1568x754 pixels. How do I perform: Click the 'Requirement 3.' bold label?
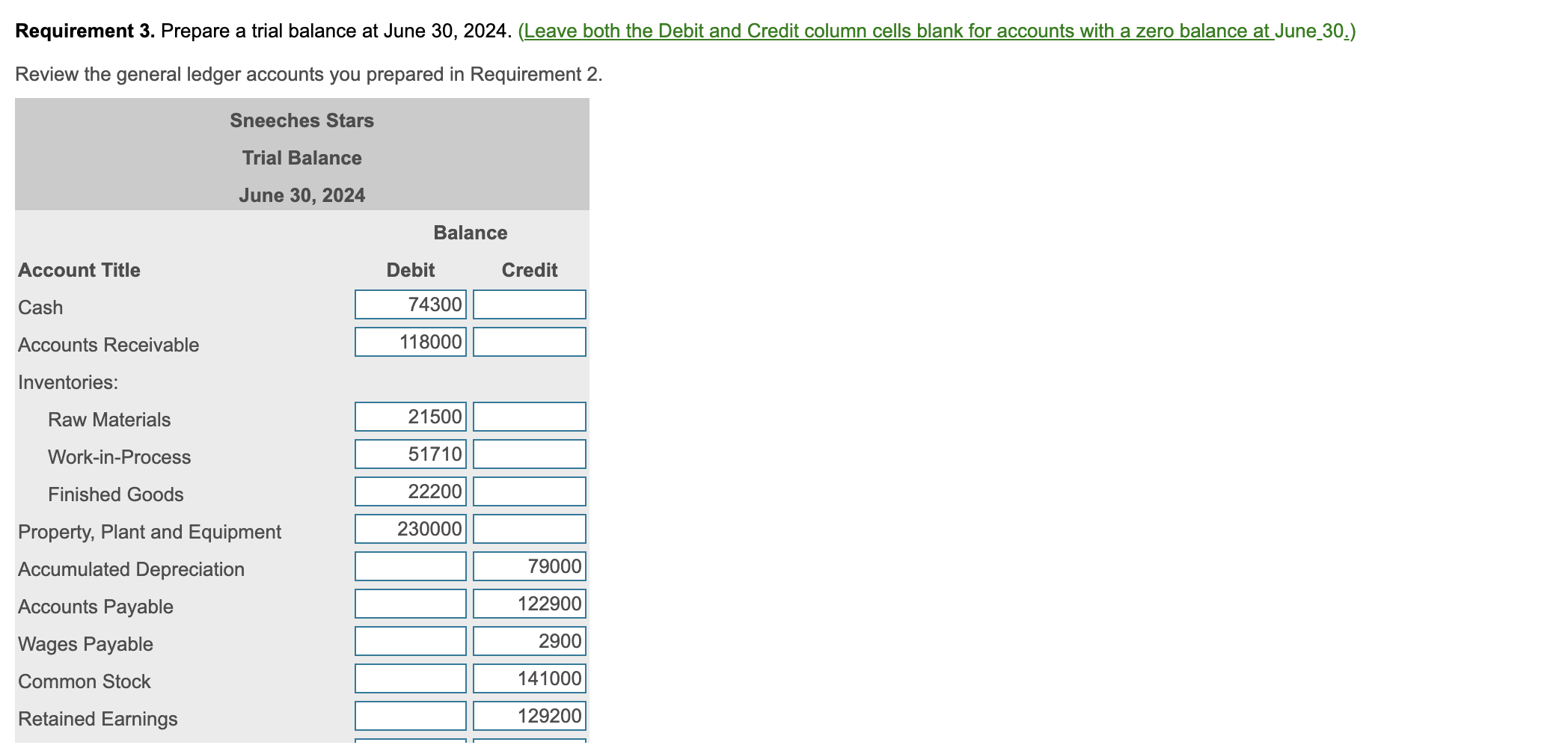point(85,31)
